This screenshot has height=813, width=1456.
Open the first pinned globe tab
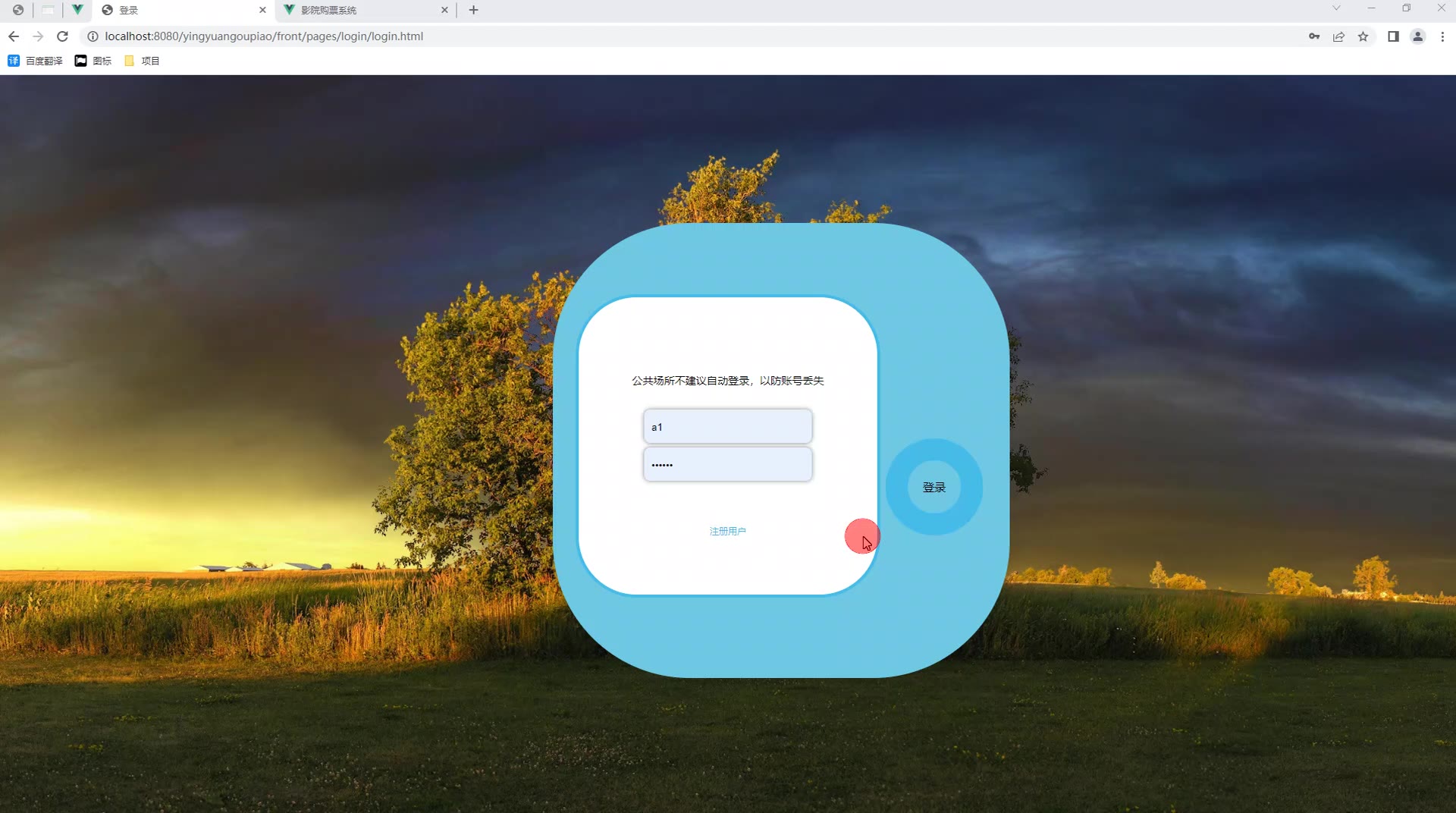tap(17, 10)
